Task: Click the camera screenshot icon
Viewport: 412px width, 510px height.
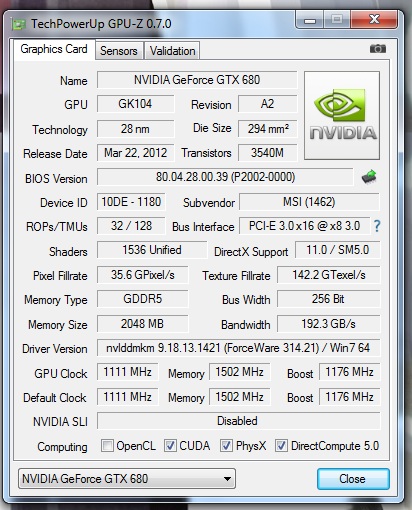Action: pos(378,49)
